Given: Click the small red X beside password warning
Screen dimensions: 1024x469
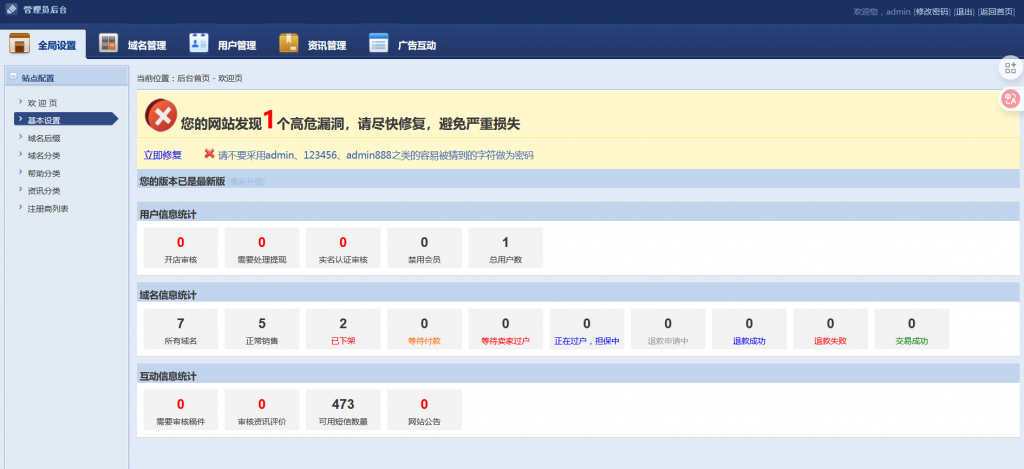Looking at the screenshot, I should 209,154.
